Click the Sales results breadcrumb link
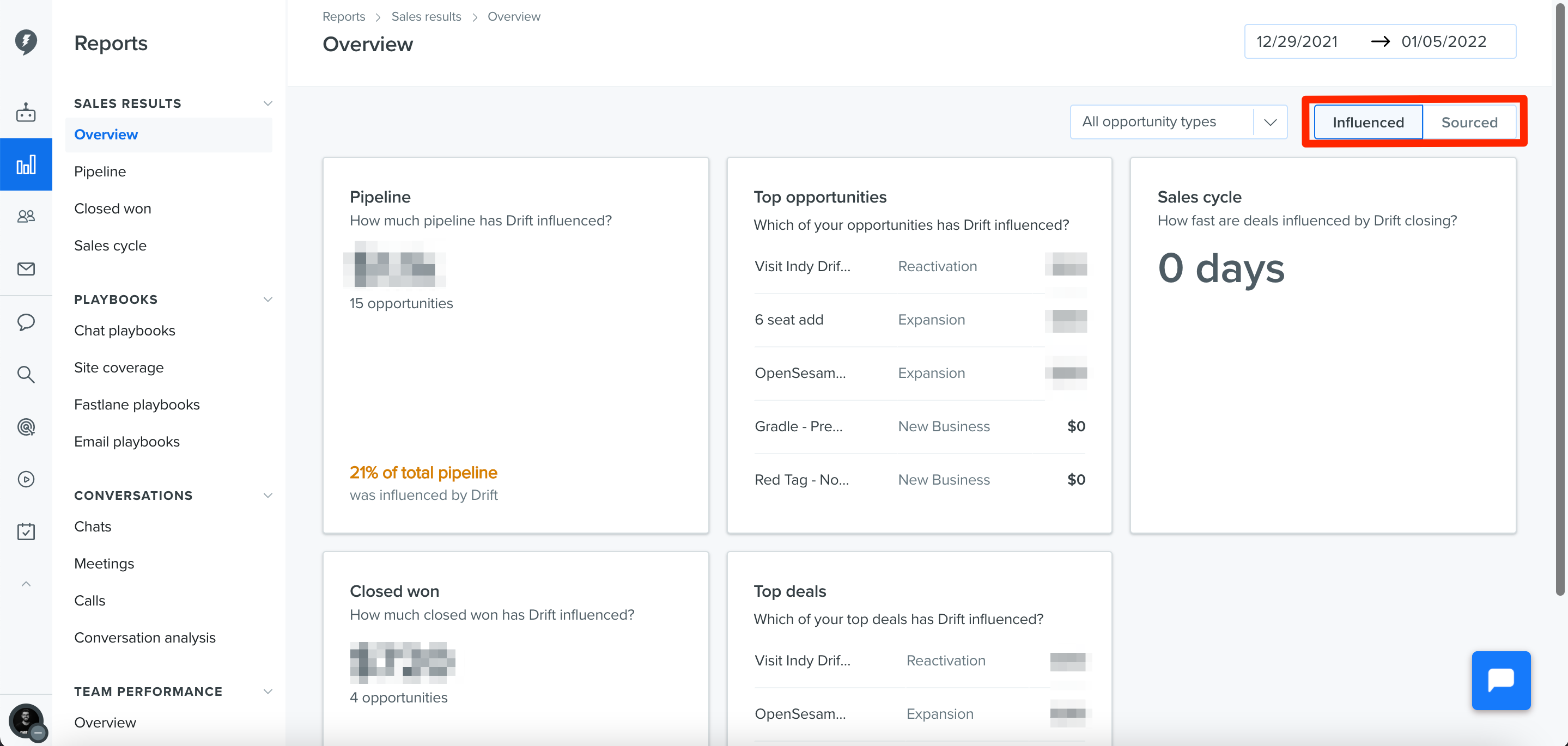Image resolution: width=1568 pixels, height=746 pixels. (426, 16)
